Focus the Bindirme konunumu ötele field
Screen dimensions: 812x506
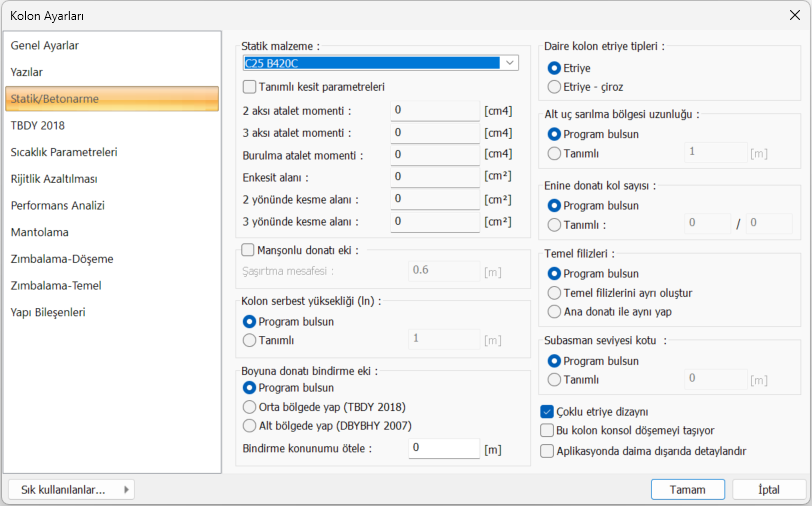pyautogui.click(x=445, y=449)
